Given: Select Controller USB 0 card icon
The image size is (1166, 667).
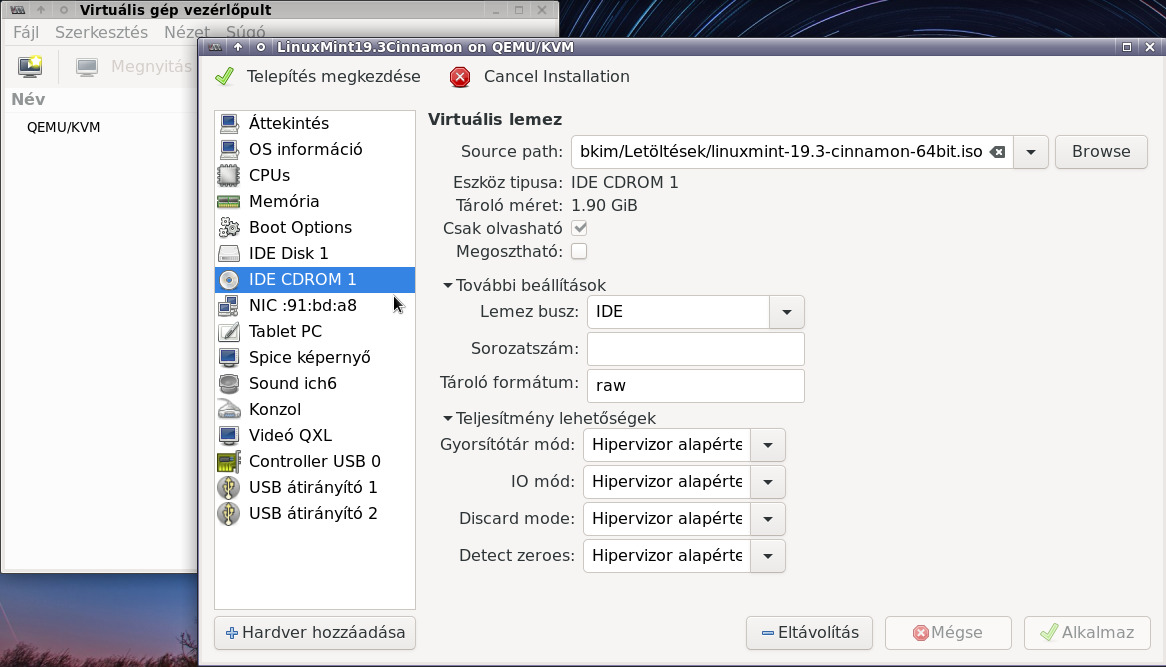Looking at the screenshot, I should tap(229, 462).
